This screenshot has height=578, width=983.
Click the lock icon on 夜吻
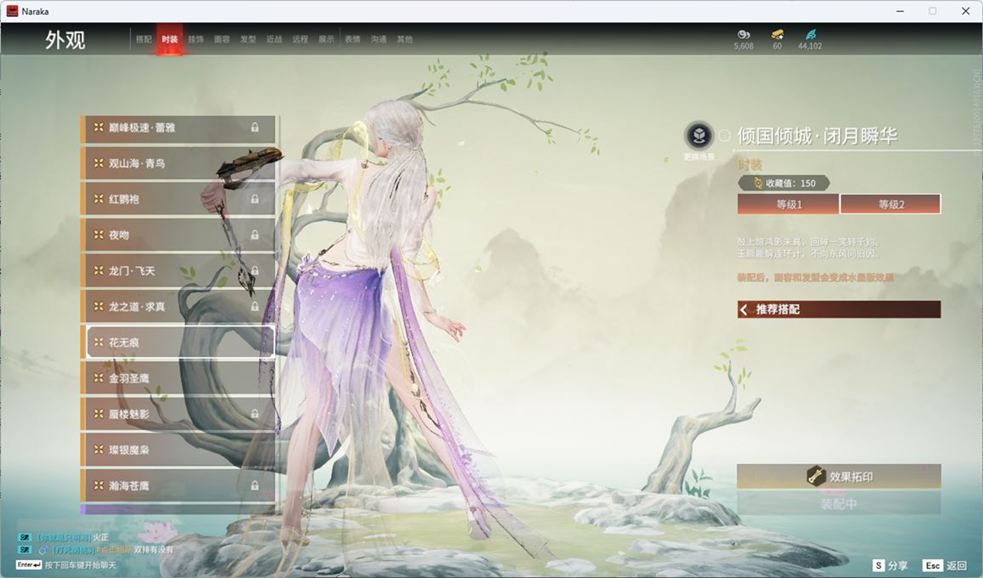[x=255, y=235]
